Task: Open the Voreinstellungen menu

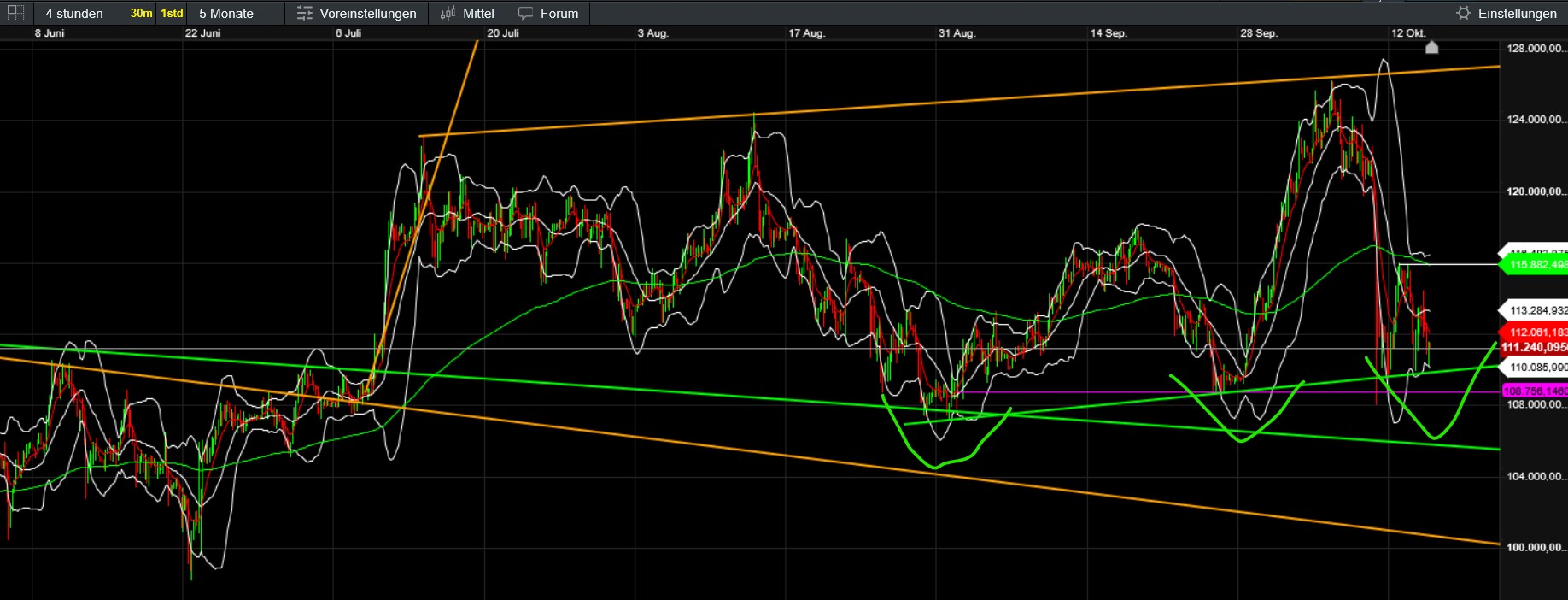Action: (x=367, y=14)
